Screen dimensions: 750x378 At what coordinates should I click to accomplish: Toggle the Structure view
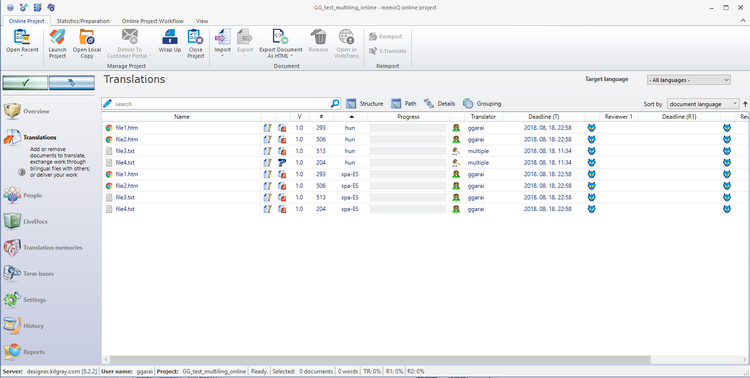pyautogui.click(x=364, y=103)
